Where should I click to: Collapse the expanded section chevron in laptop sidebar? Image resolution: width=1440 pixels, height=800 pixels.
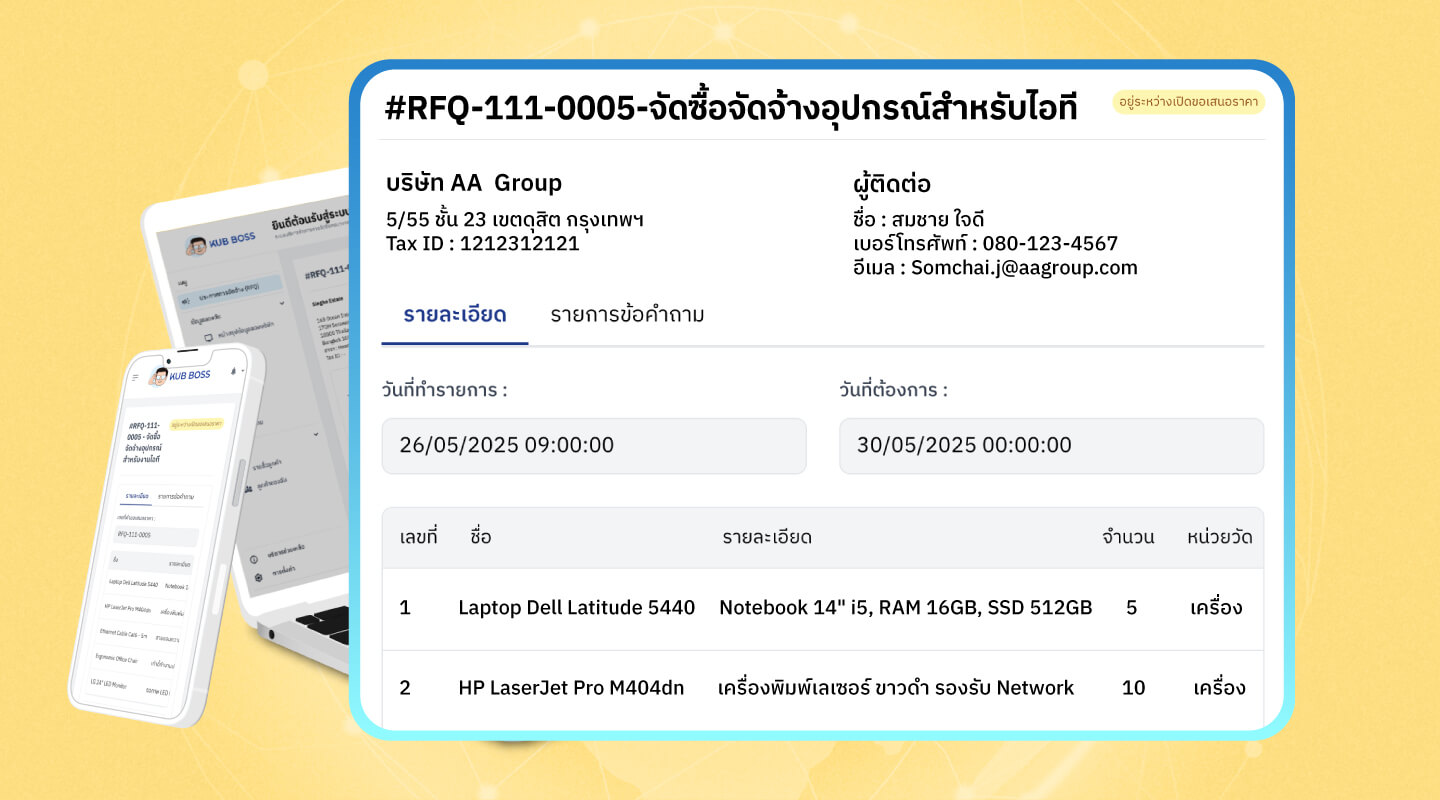(x=281, y=301)
